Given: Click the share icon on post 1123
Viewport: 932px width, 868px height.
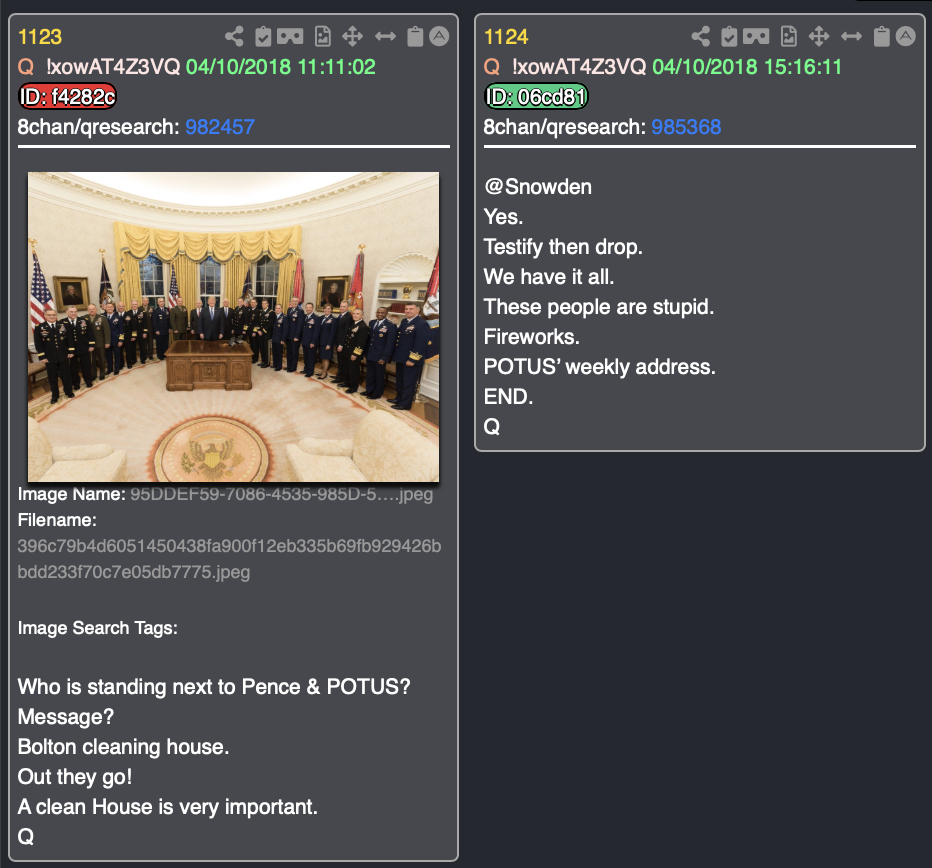Looking at the screenshot, I should pyautogui.click(x=234, y=36).
